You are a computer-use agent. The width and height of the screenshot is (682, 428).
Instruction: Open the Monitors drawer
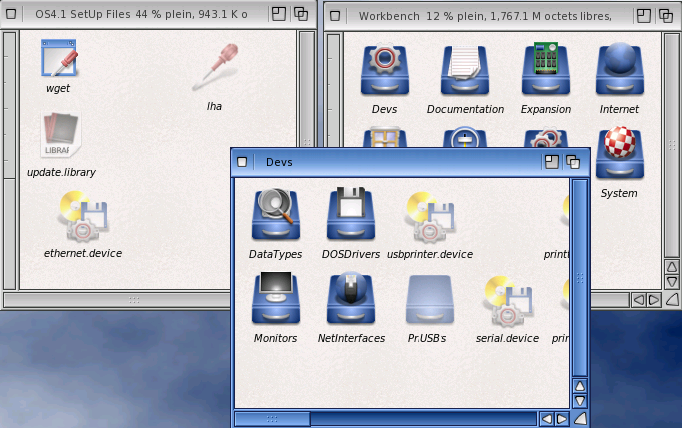click(276, 298)
